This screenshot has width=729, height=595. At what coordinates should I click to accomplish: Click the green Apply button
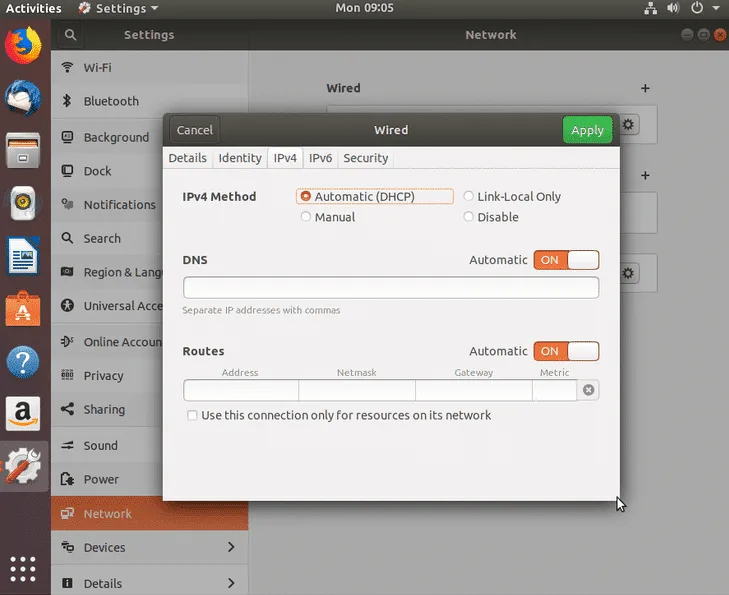[x=587, y=130]
